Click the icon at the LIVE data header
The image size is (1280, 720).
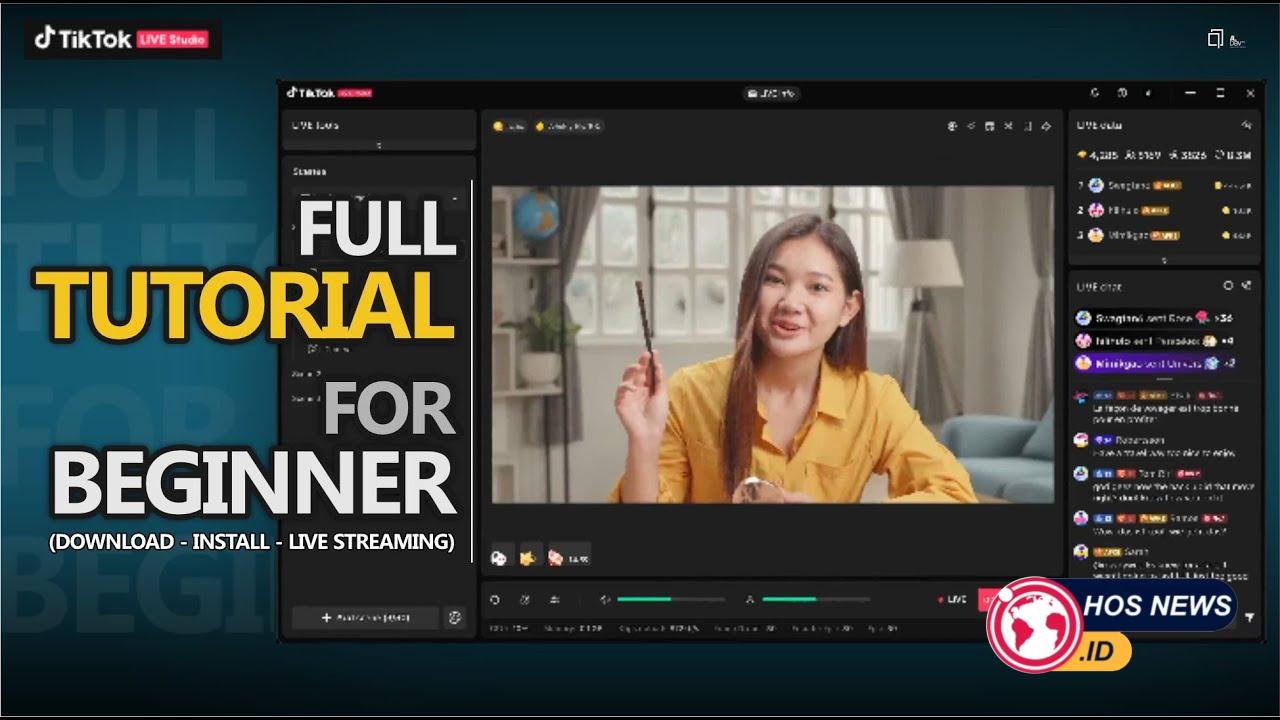click(x=1246, y=125)
